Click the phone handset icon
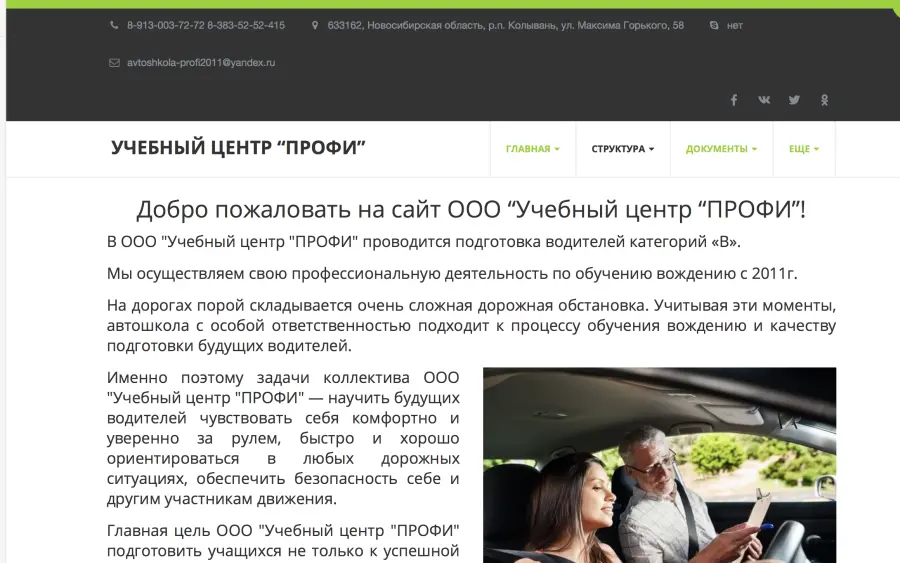Screen dimensions: 900x563 point(114,26)
